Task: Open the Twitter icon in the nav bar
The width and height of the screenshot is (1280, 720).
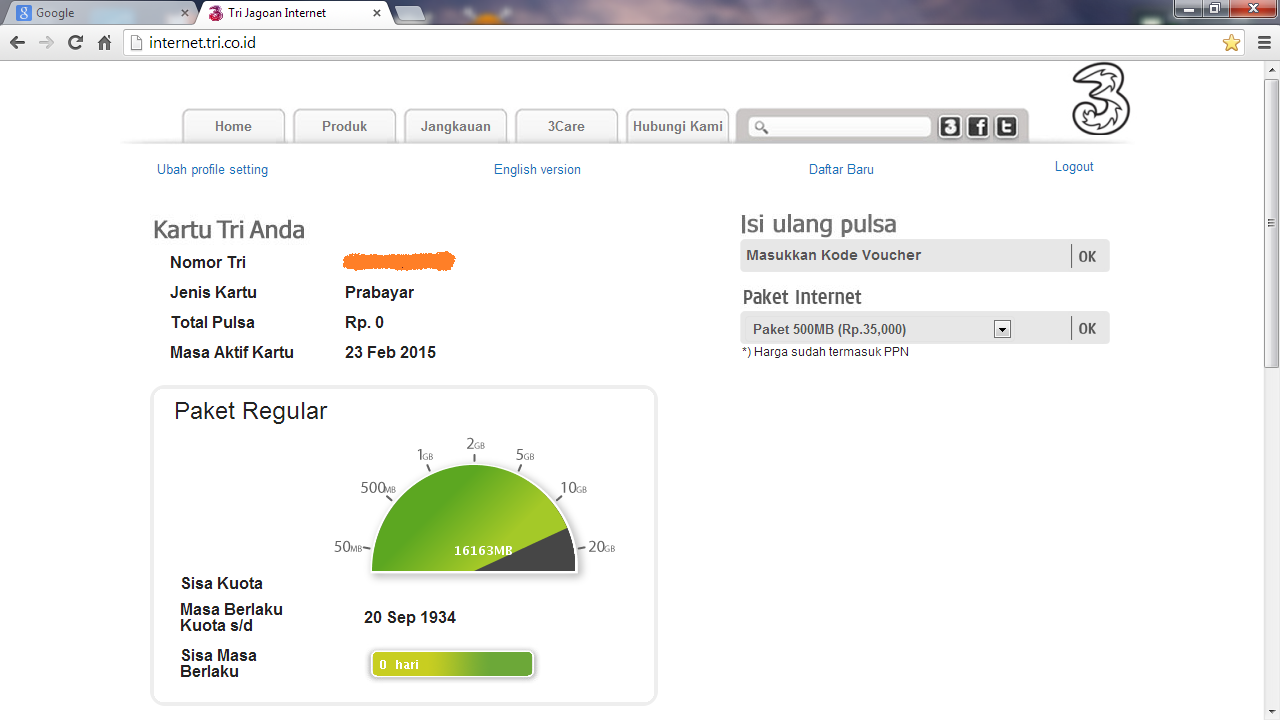Action: coord(1006,127)
